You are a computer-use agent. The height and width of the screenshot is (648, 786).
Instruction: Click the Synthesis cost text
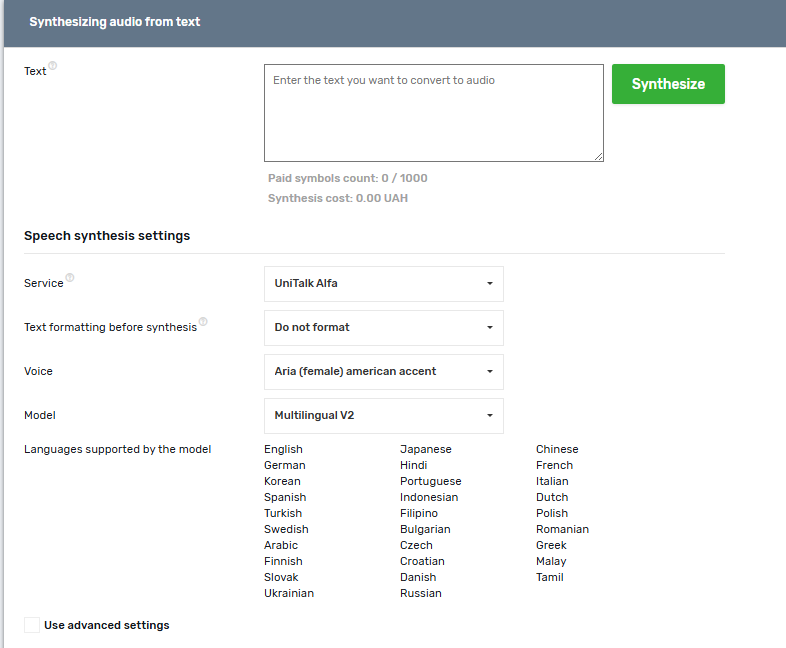click(337, 198)
